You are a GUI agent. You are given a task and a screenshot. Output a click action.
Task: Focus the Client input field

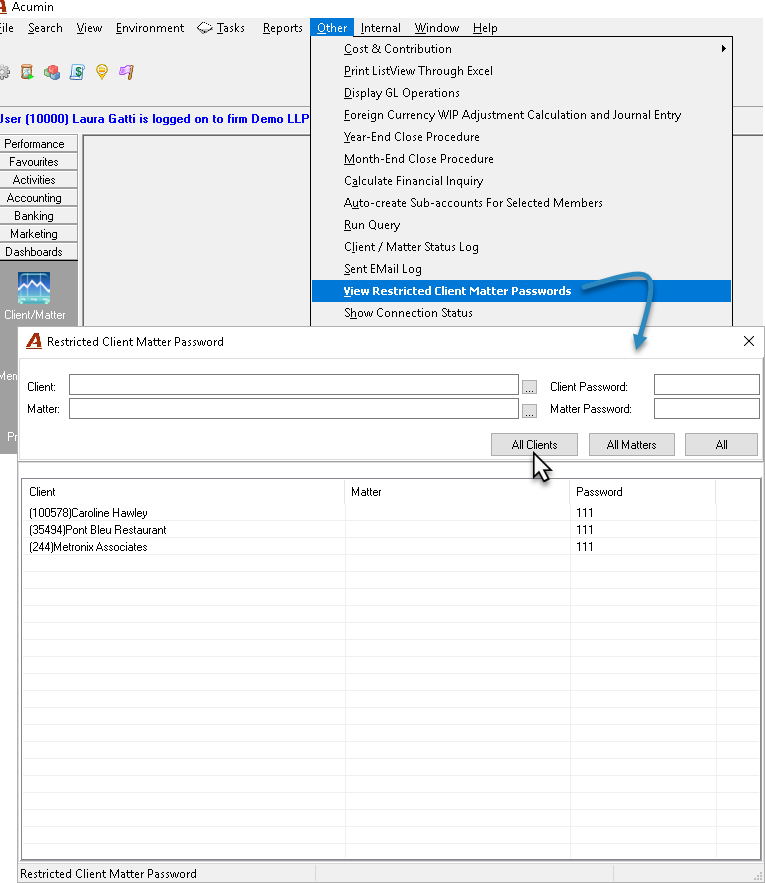pyautogui.click(x=293, y=385)
